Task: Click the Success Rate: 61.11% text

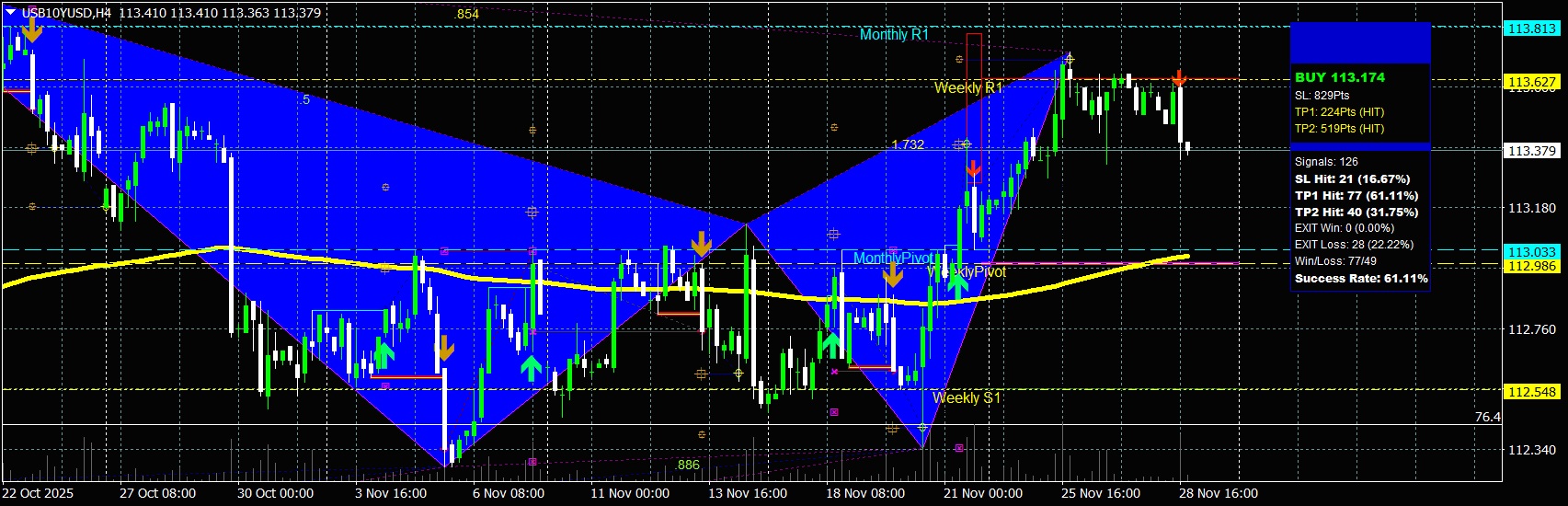Action: 1360,278
